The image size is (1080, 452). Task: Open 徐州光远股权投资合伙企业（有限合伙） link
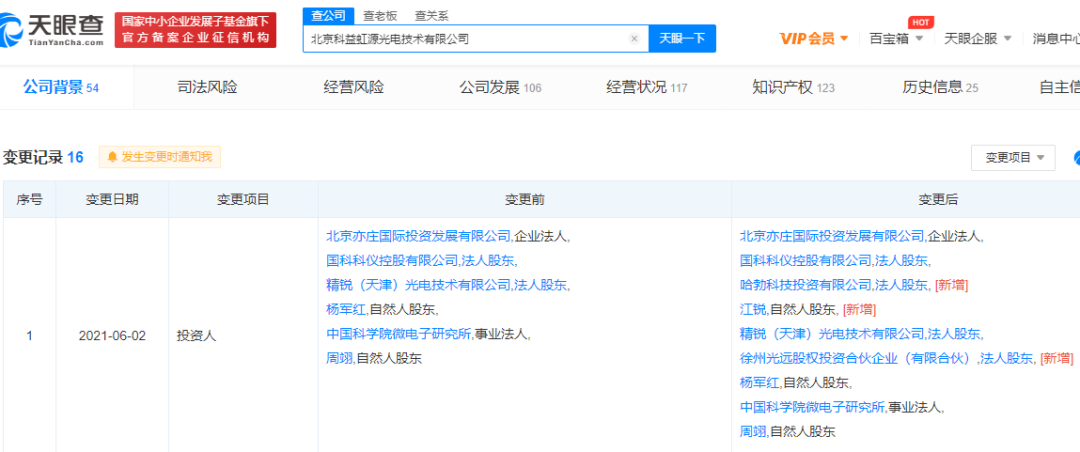(x=858, y=358)
